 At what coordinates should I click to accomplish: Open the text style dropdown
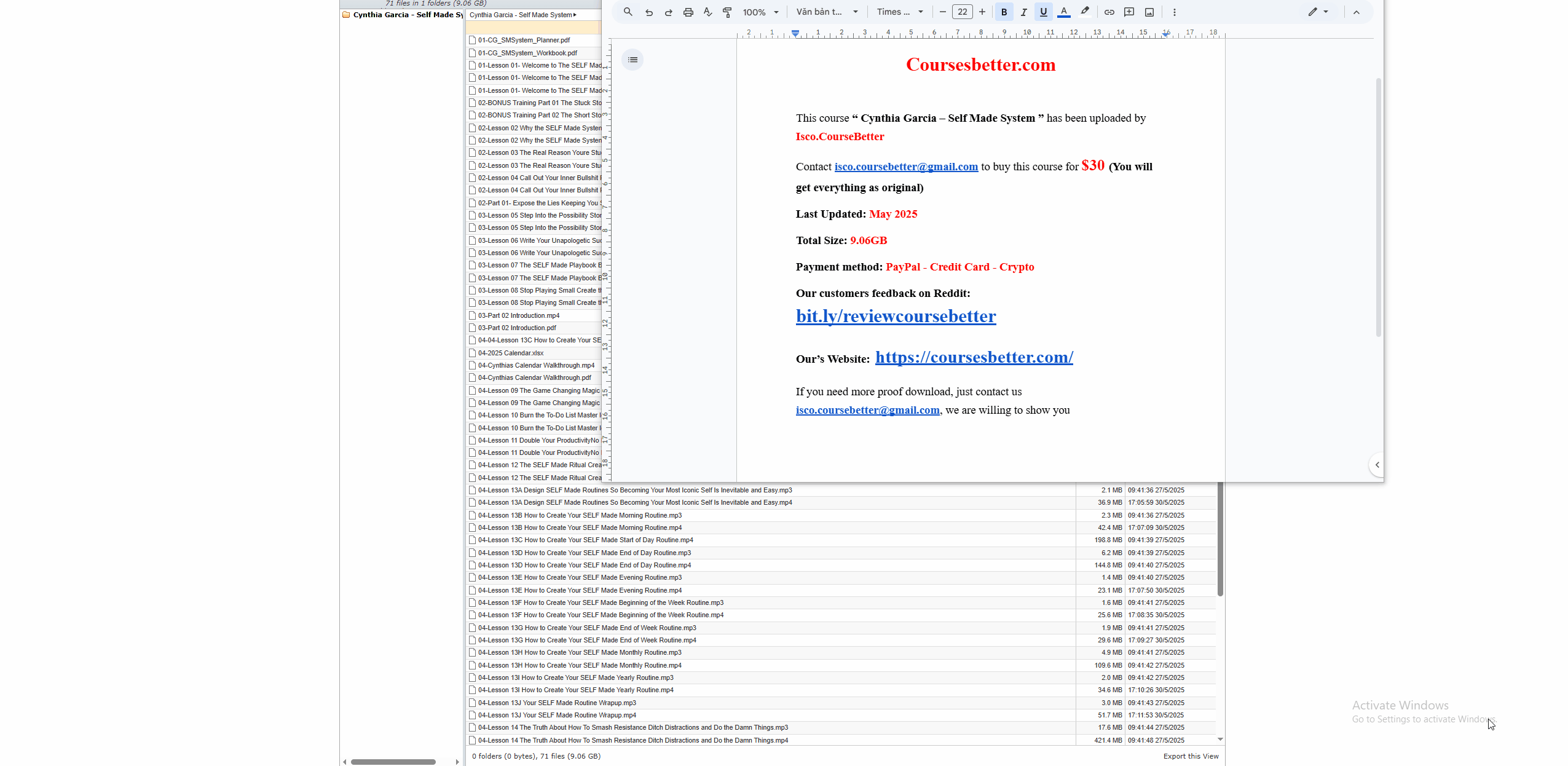pos(827,12)
